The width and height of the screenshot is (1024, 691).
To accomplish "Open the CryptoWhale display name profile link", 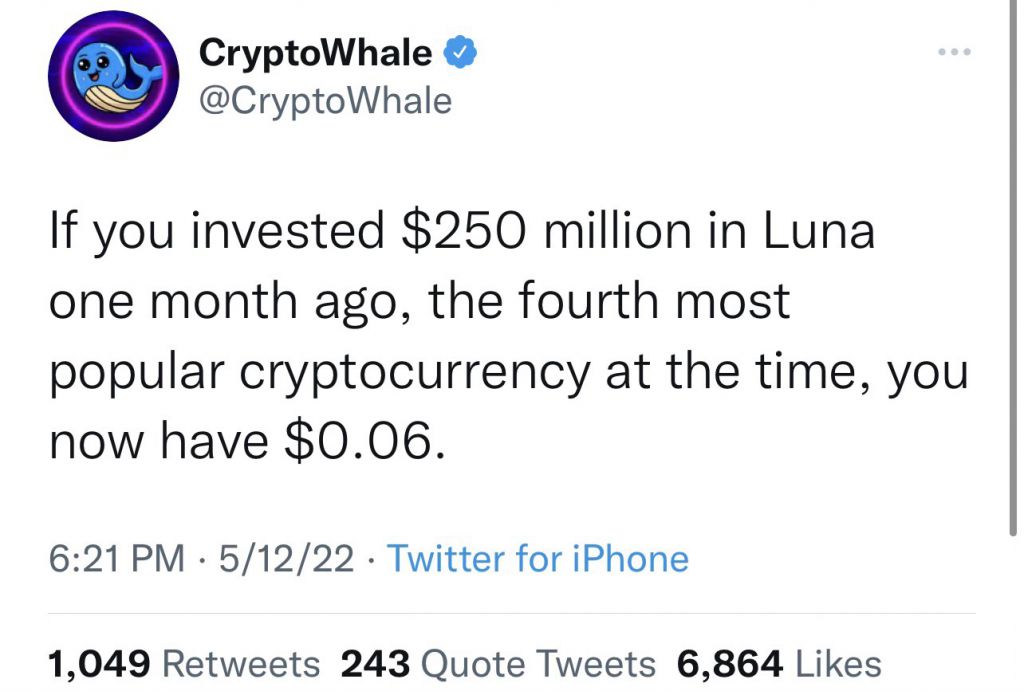I will pyautogui.click(x=315, y=52).
